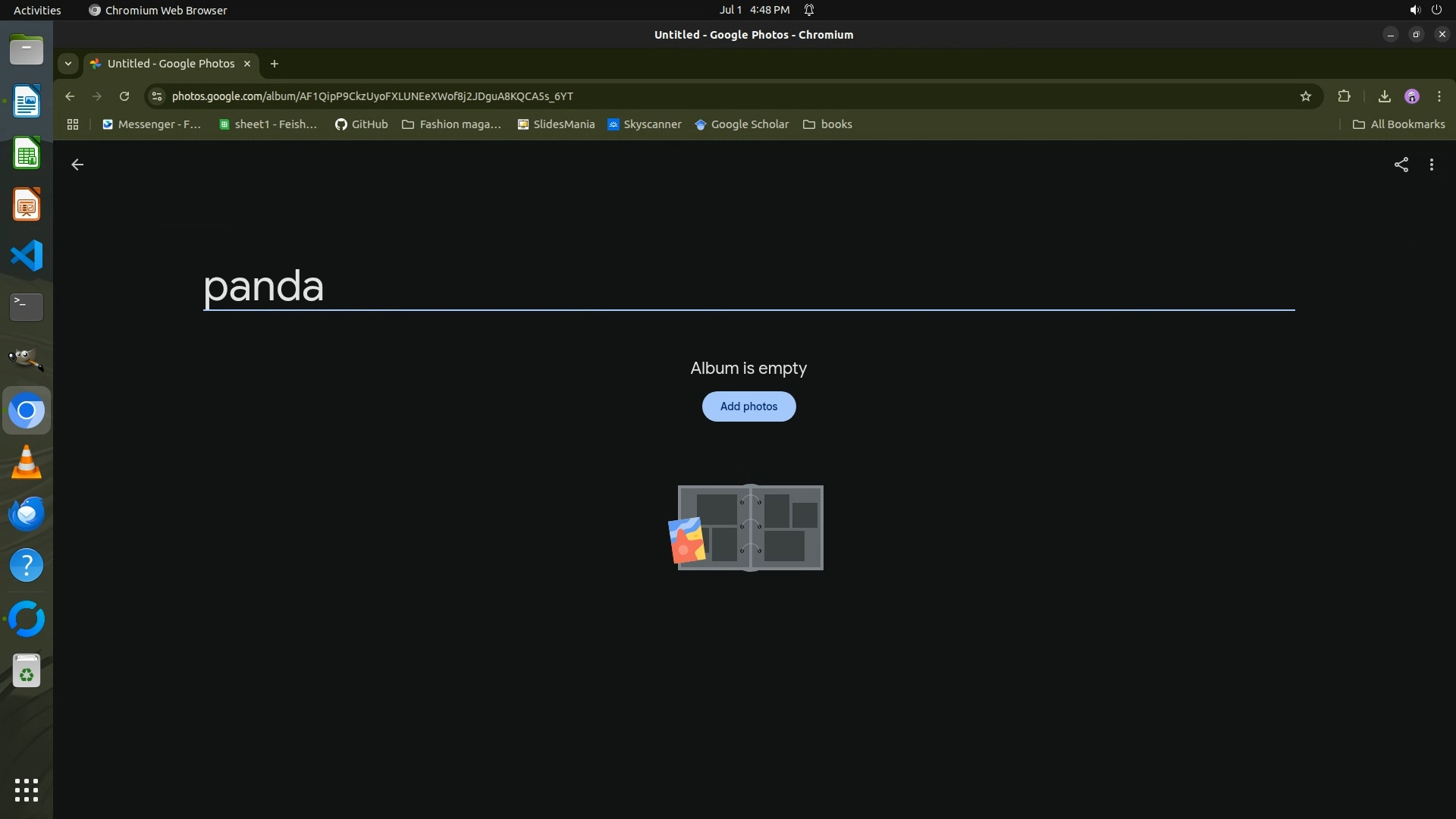The height and width of the screenshot is (819, 1456).
Task: Share the panda album
Action: coord(1401,165)
